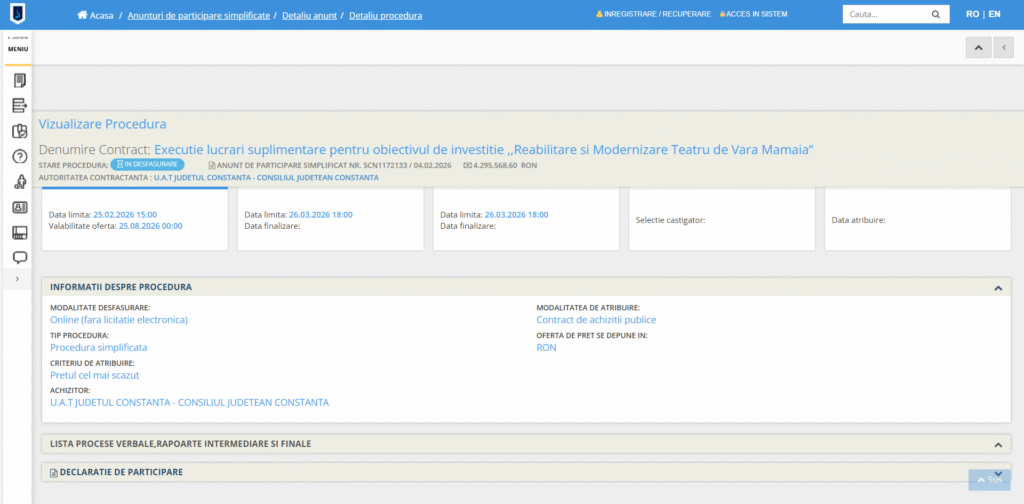Collapse Lista Procese Verbale section

(997, 444)
